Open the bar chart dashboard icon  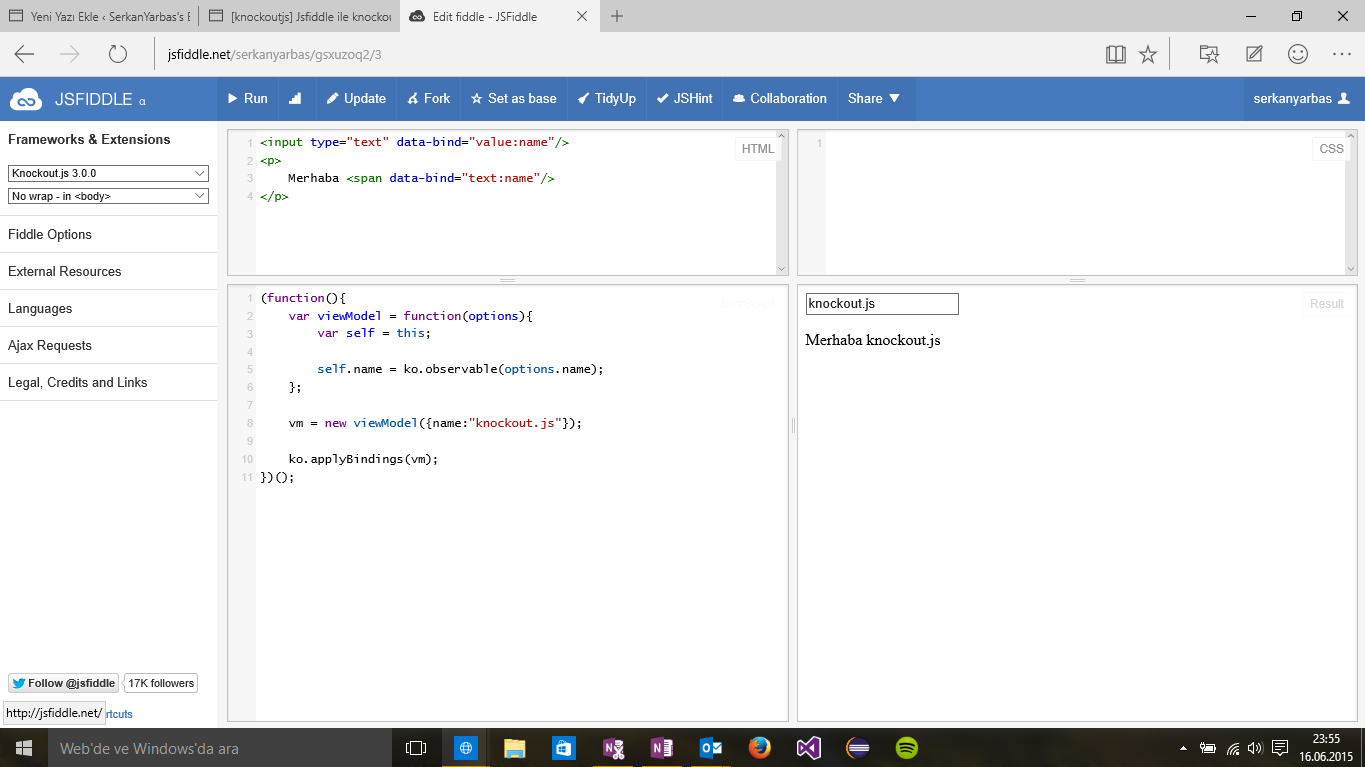[x=295, y=98]
